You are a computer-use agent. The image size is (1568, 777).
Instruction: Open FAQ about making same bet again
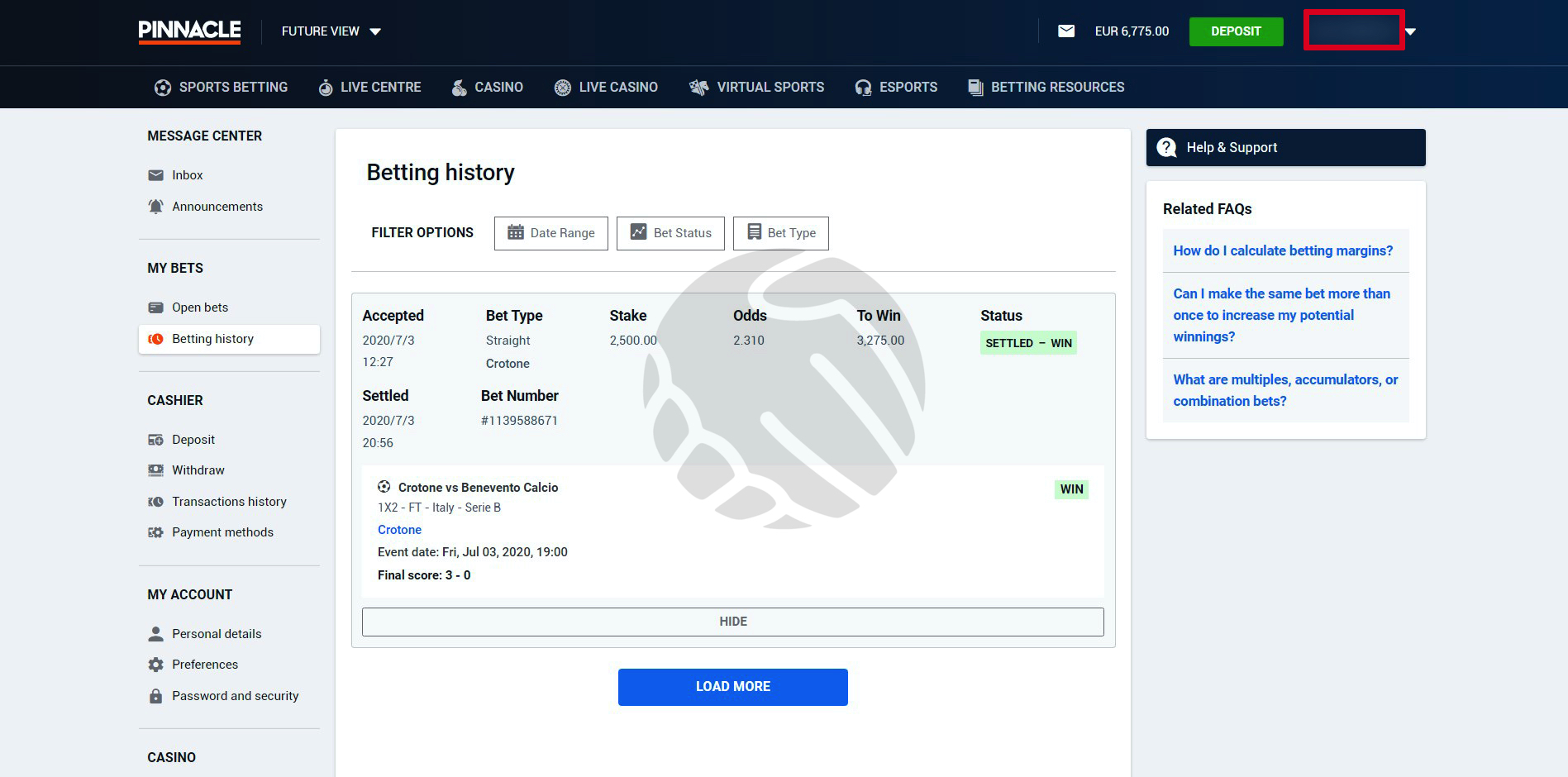pyautogui.click(x=1281, y=315)
